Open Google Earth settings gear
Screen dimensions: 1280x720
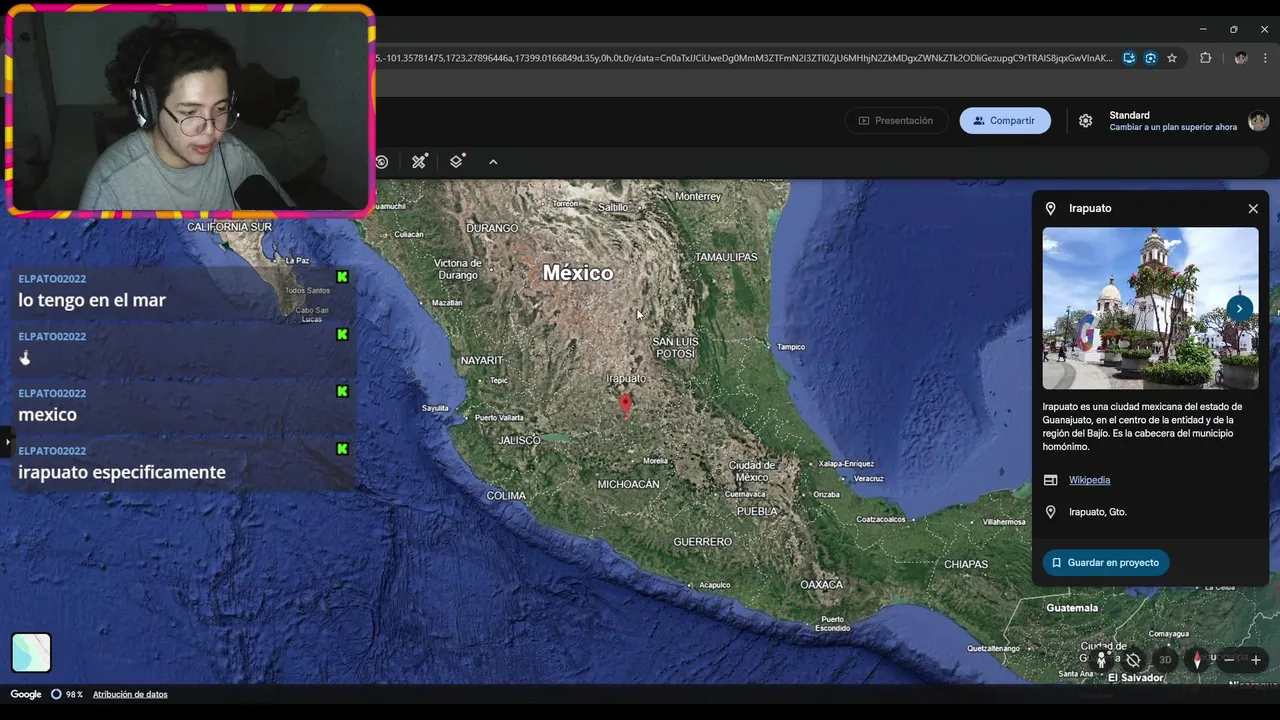(1085, 121)
